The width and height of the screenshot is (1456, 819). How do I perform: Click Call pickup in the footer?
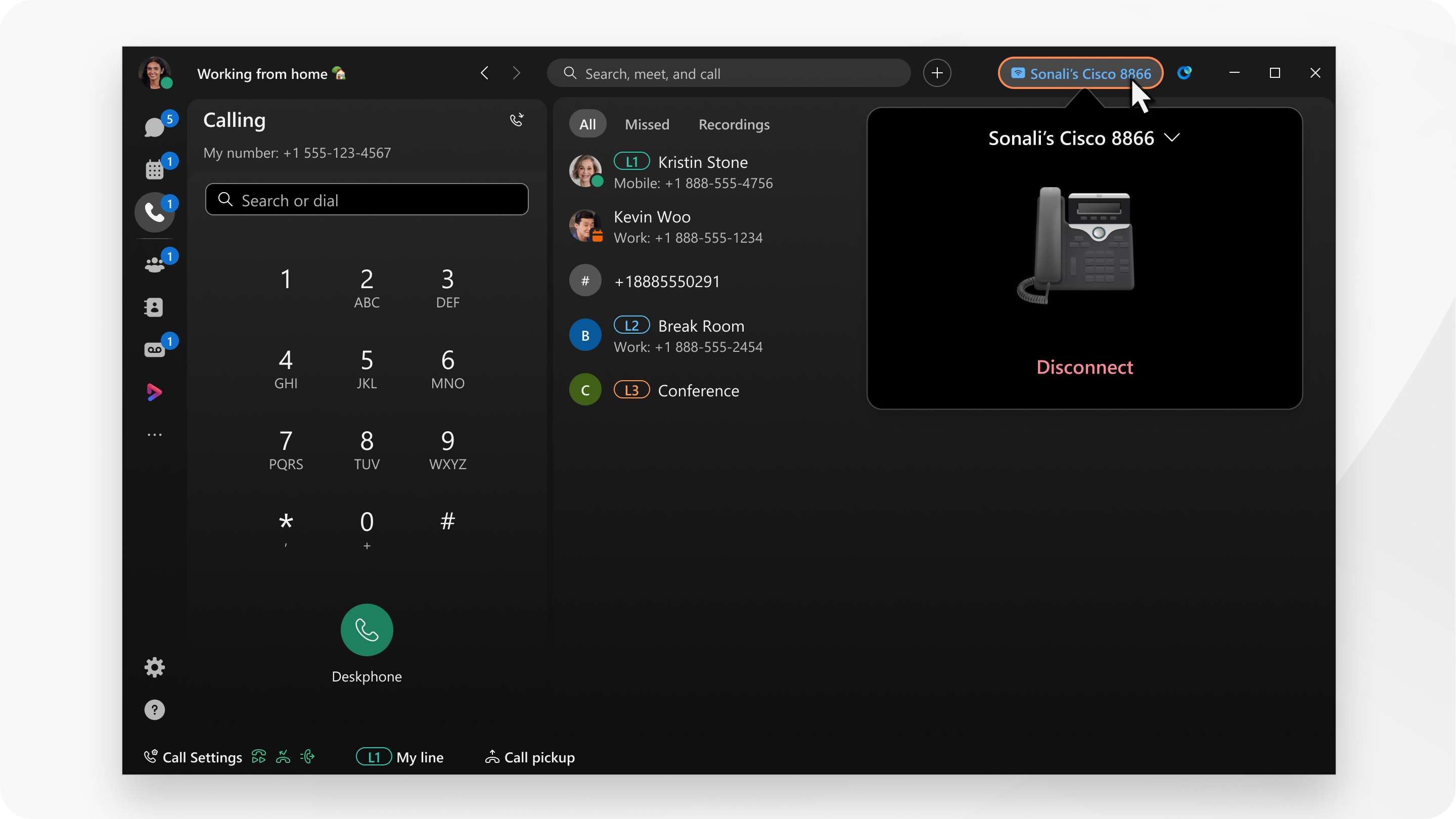530,757
